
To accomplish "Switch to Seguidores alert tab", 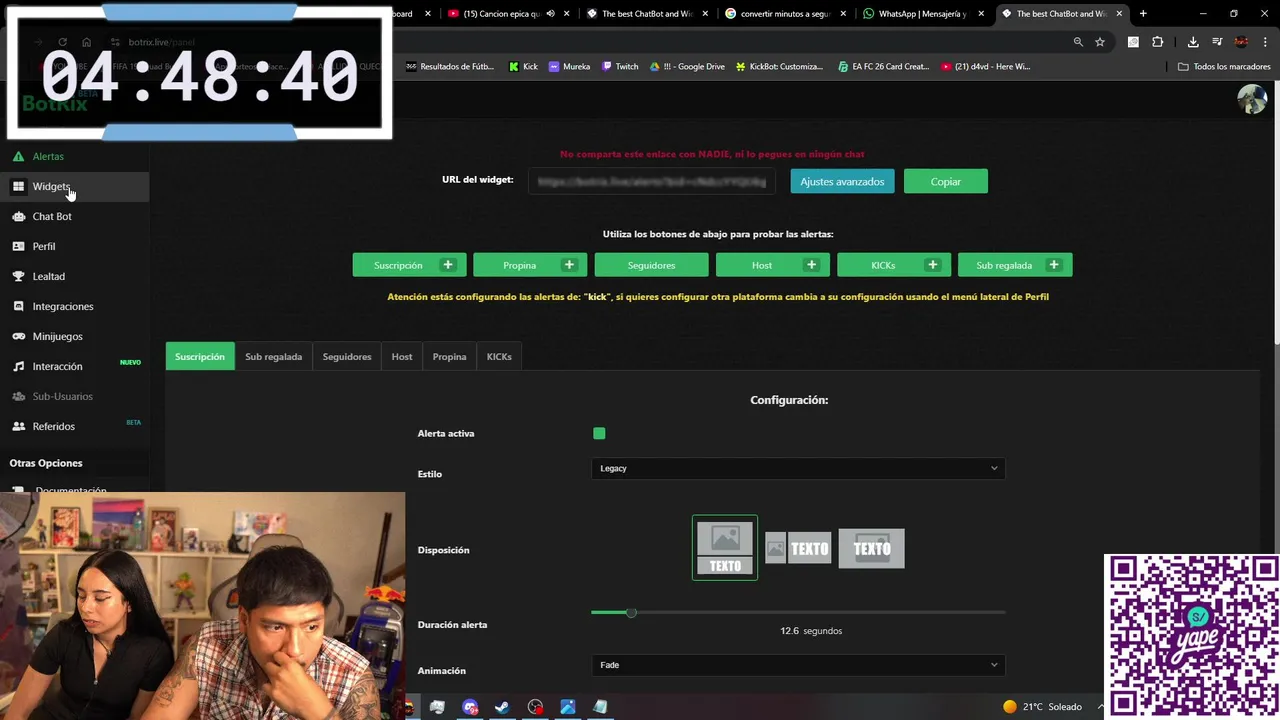I will tap(347, 357).
